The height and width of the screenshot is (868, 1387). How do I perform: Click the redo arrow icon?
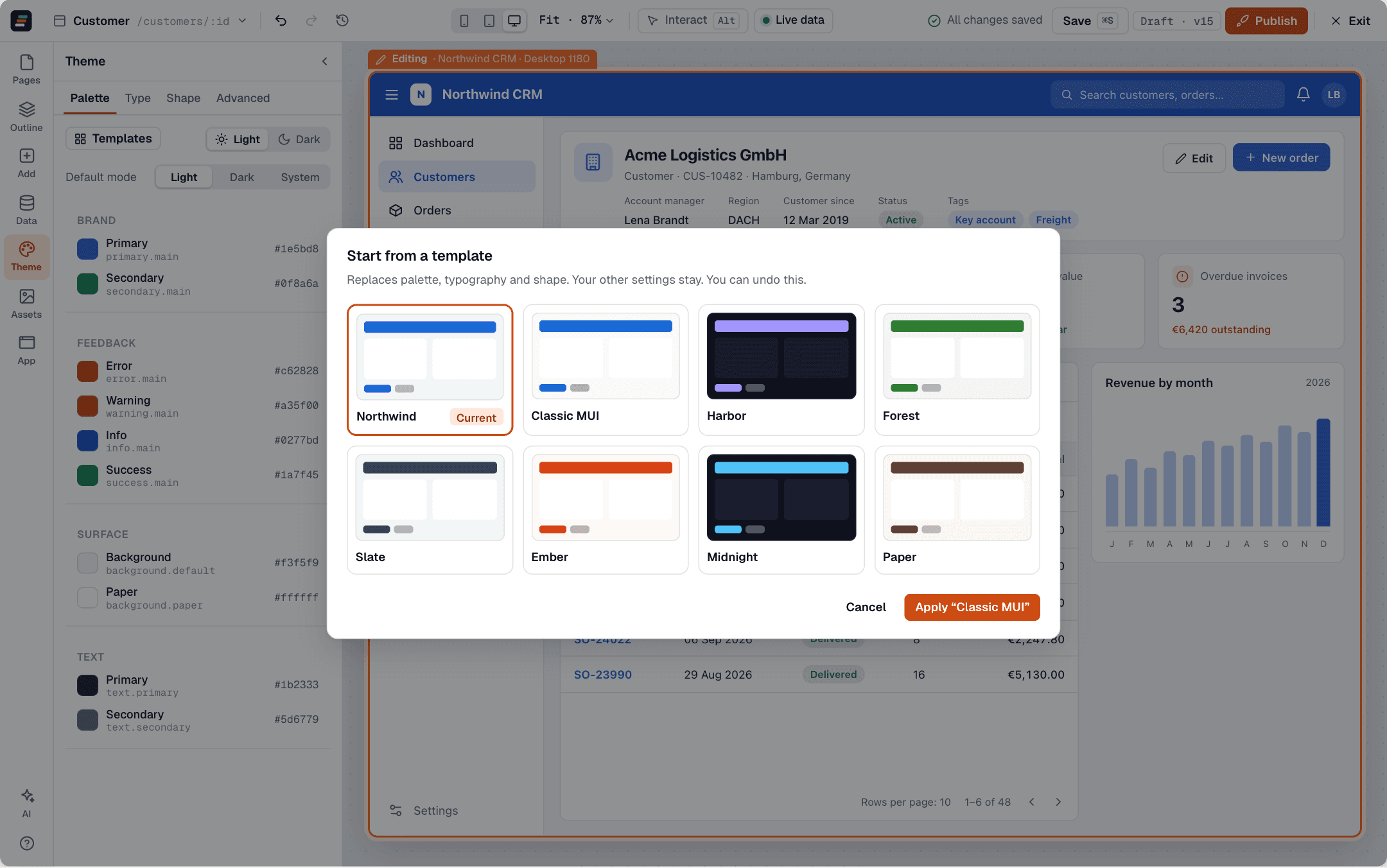[311, 21]
